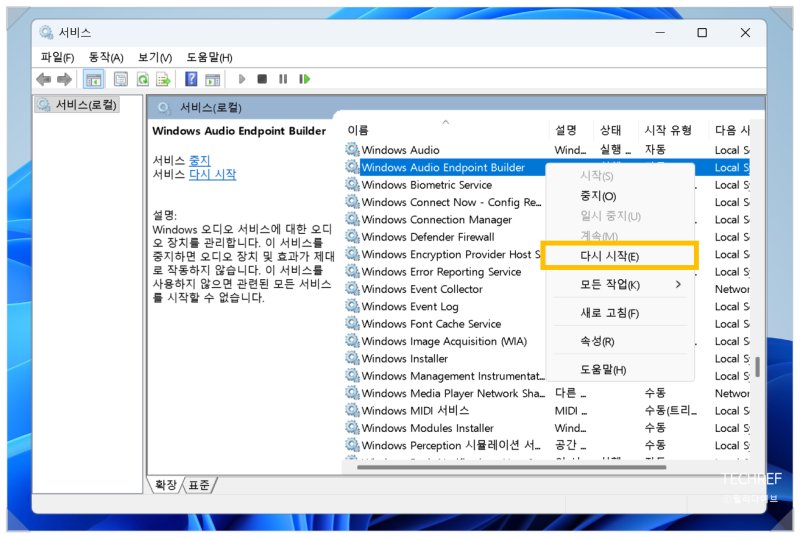This screenshot has height=538, width=800.
Task: Open the 파일(F) menu
Action: pyautogui.click(x=58, y=57)
